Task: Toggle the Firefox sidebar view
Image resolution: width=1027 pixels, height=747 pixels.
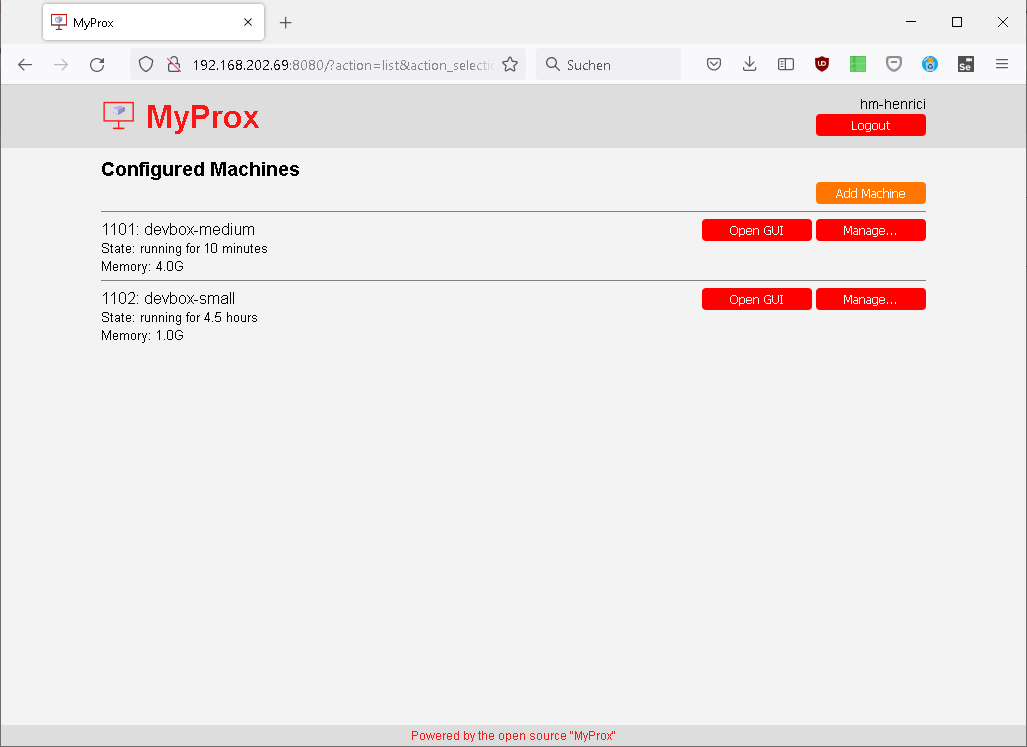Action: pos(785,63)
